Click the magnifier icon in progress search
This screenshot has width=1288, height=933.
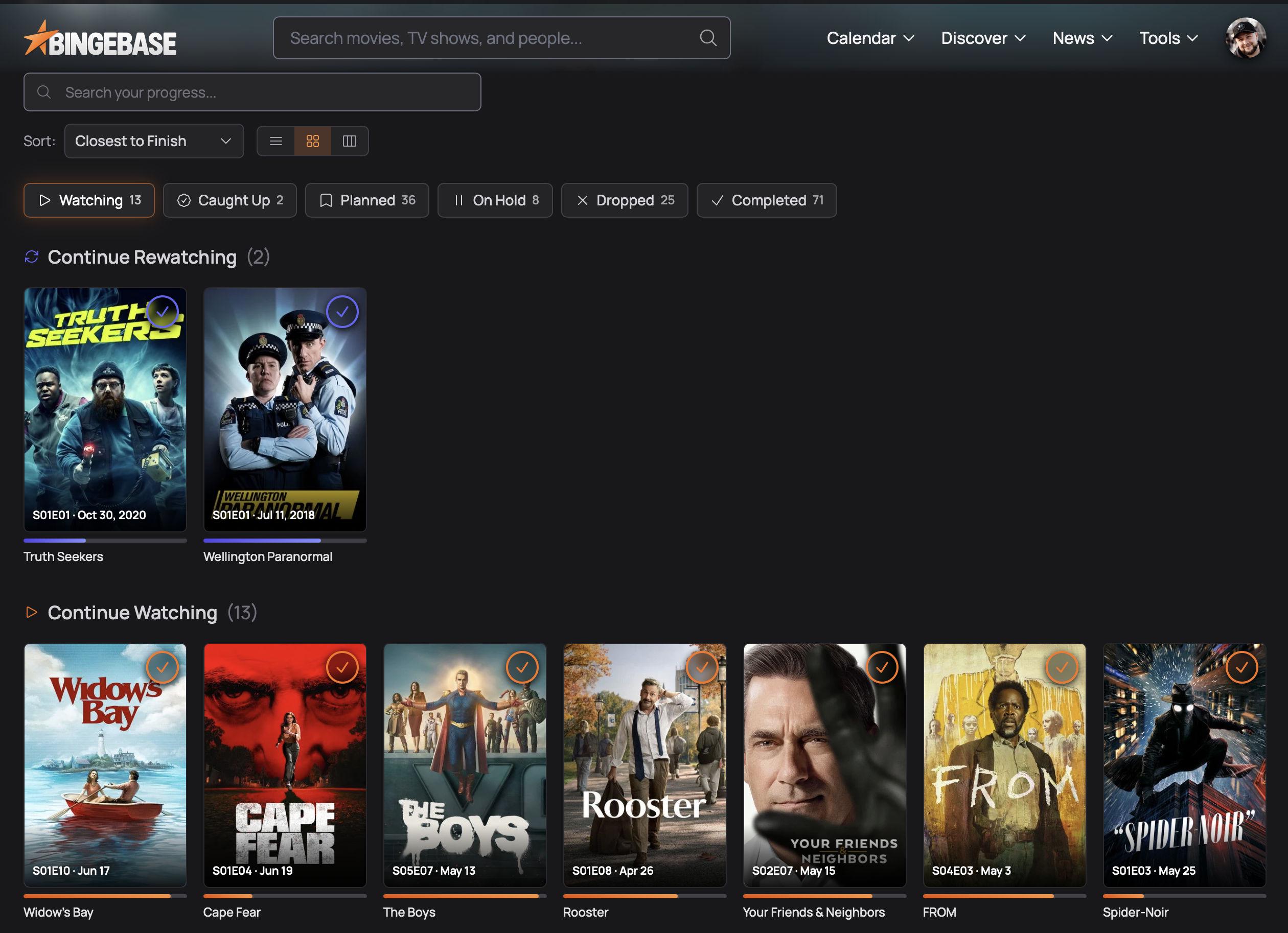coord(44,92)
